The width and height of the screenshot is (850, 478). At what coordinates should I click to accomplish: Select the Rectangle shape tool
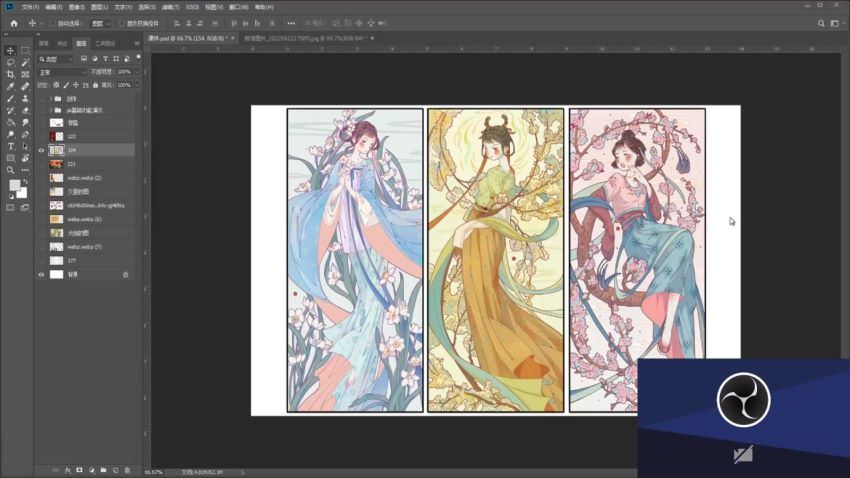(10, 158)
